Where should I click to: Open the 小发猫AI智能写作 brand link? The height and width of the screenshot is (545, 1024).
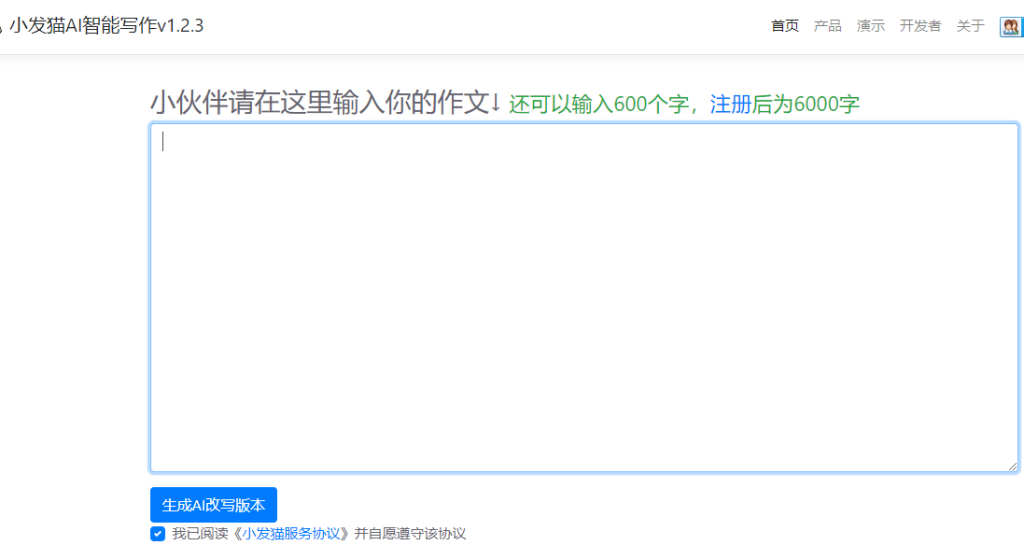pos(104,26)
